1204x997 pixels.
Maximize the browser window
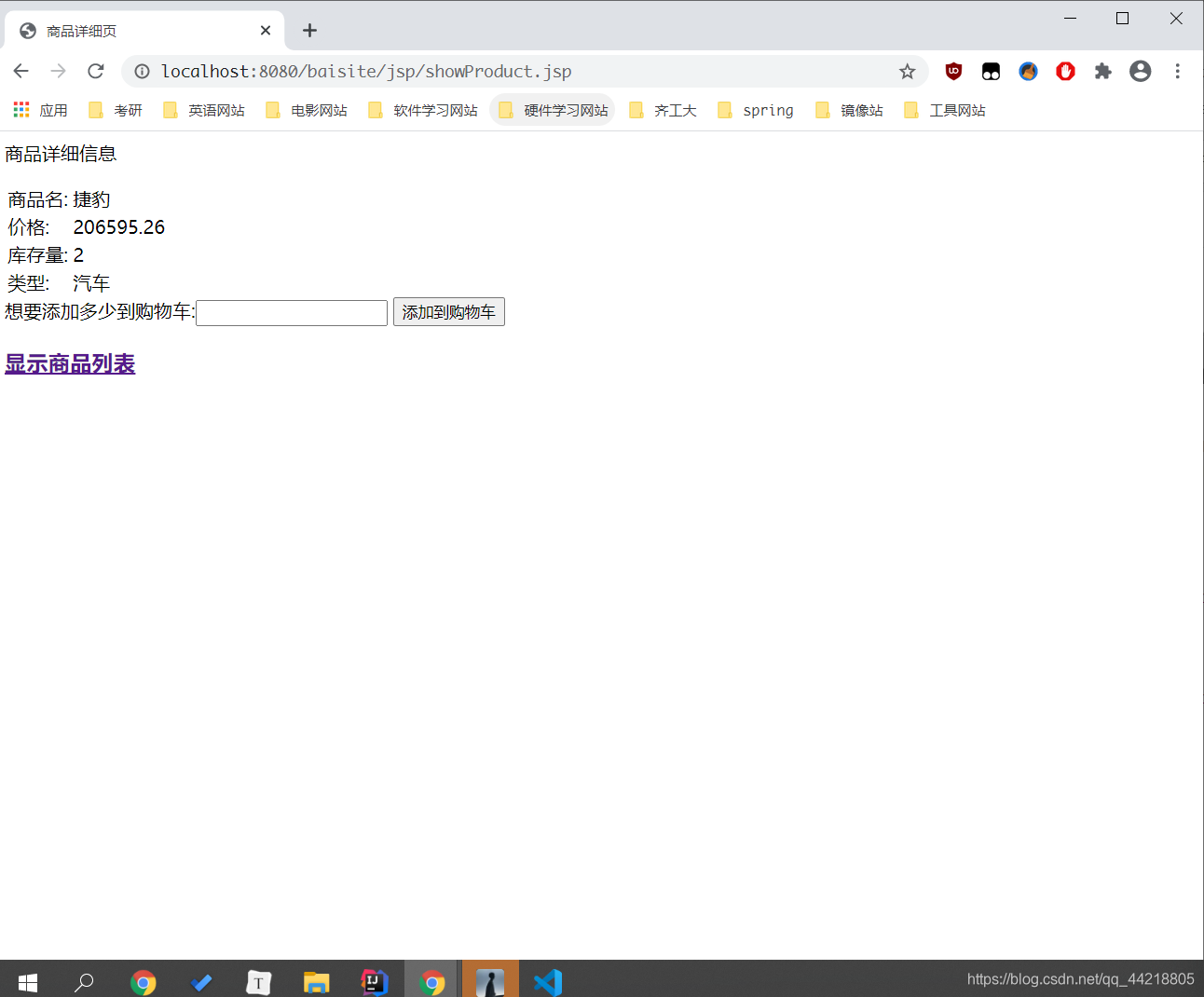(1122, 18)
